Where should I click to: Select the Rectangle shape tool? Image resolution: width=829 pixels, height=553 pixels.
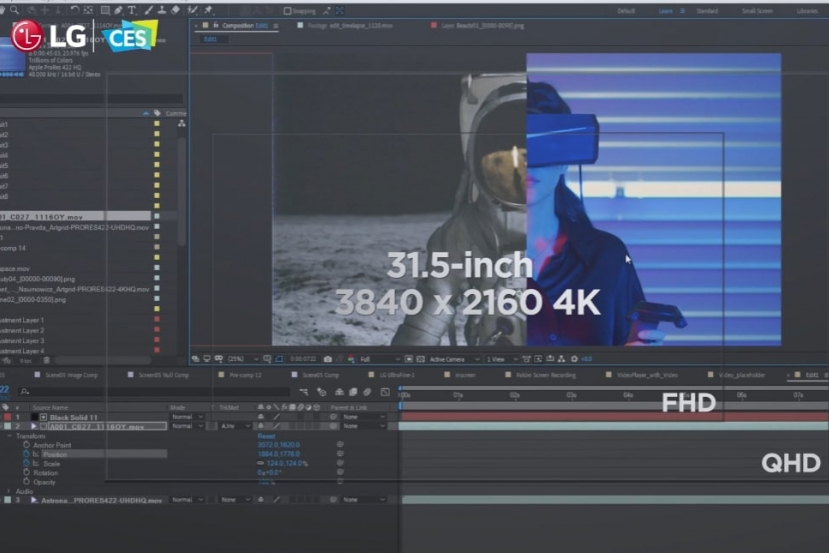[x=105, y=10]
